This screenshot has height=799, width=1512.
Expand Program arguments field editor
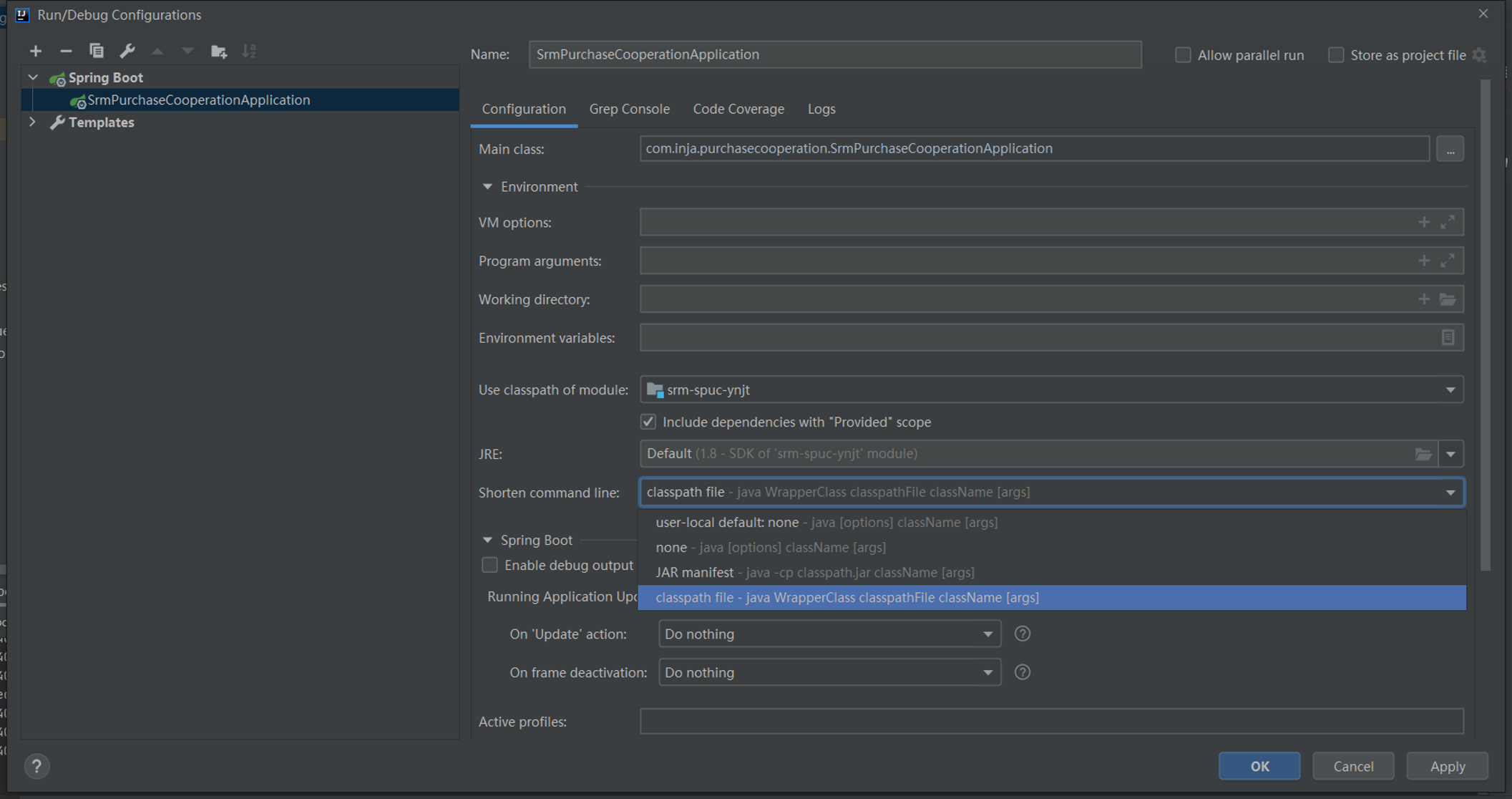(1448, 261)
